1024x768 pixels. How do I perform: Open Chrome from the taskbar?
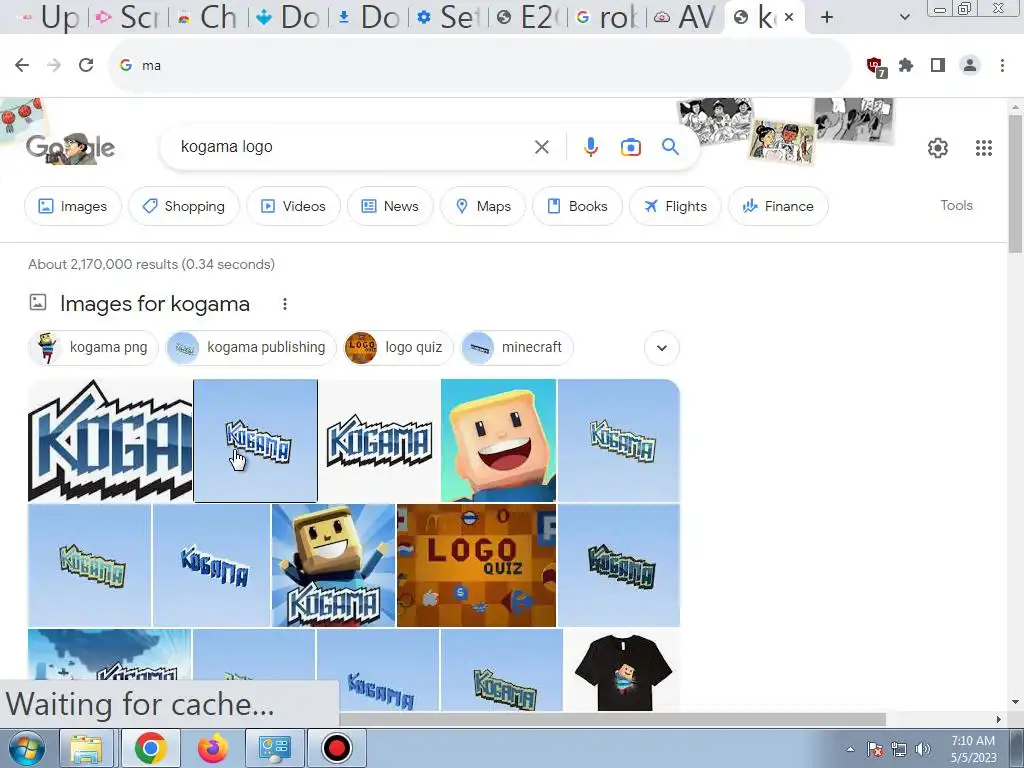click(x=150, y=748)
